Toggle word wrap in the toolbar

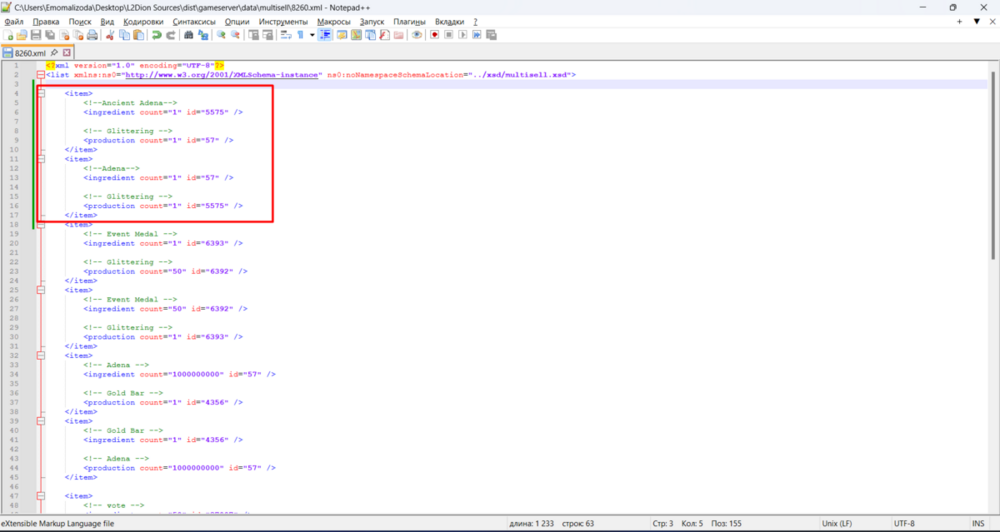[x=286, y=35]
